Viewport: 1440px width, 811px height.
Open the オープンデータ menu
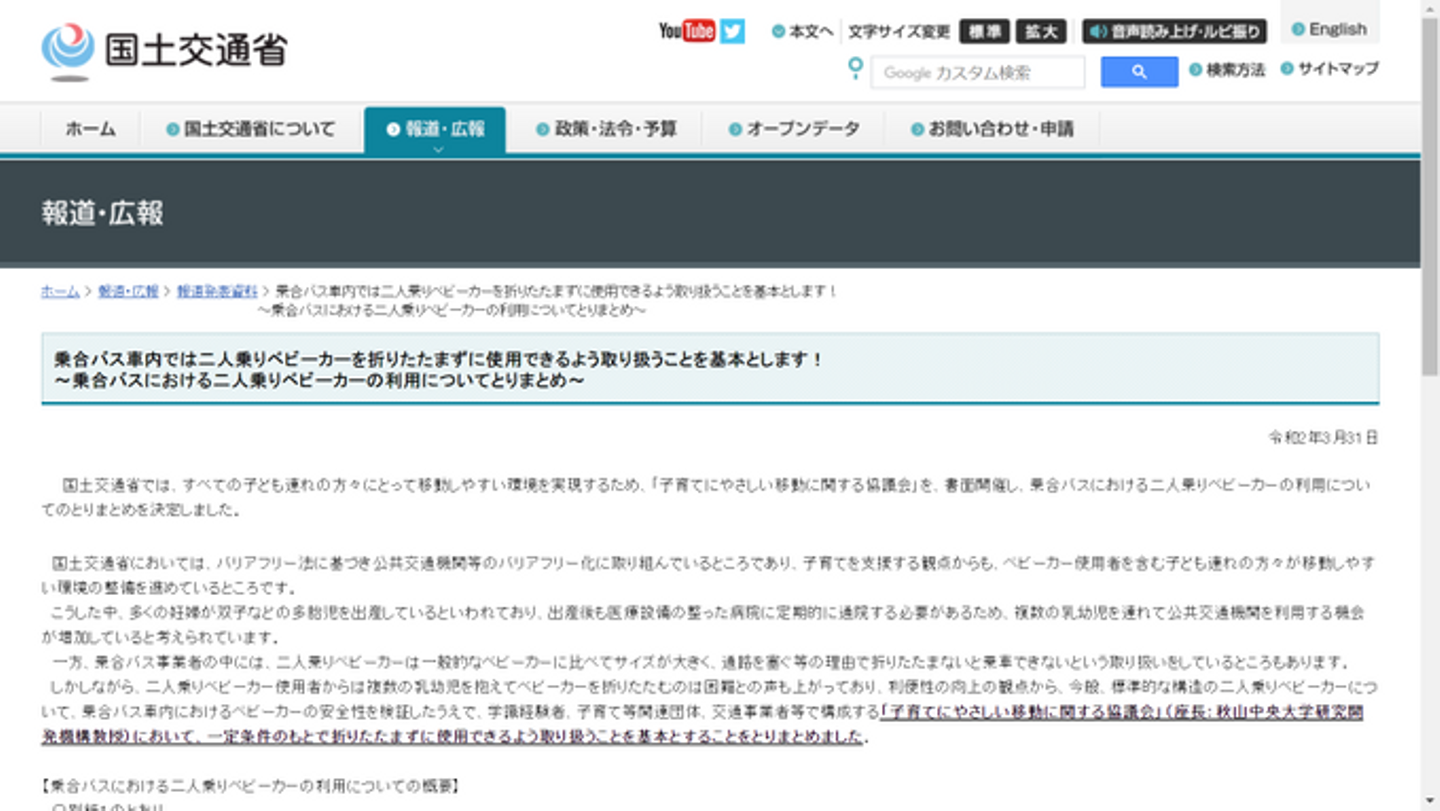(x=794, y=129)
